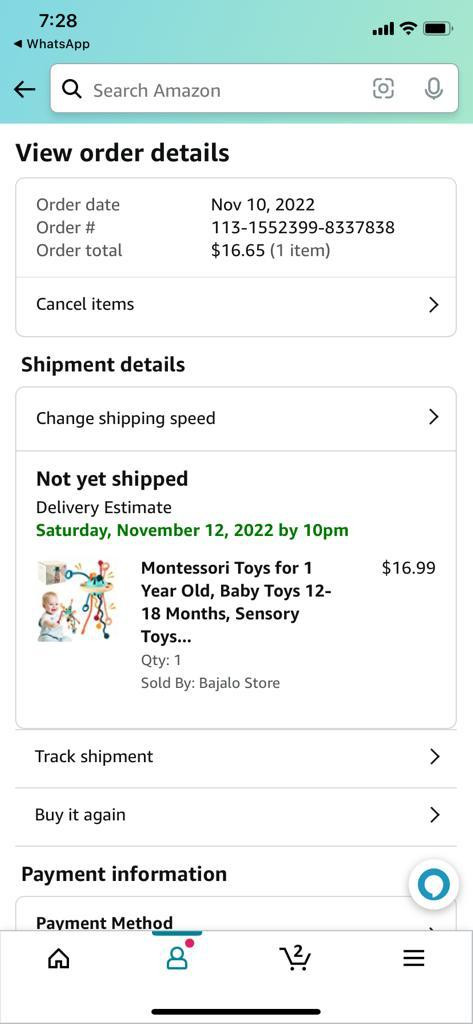Open the Montessori Toys product title
The height and width of the screenshot is (1024, 473).
click(236, 602)
